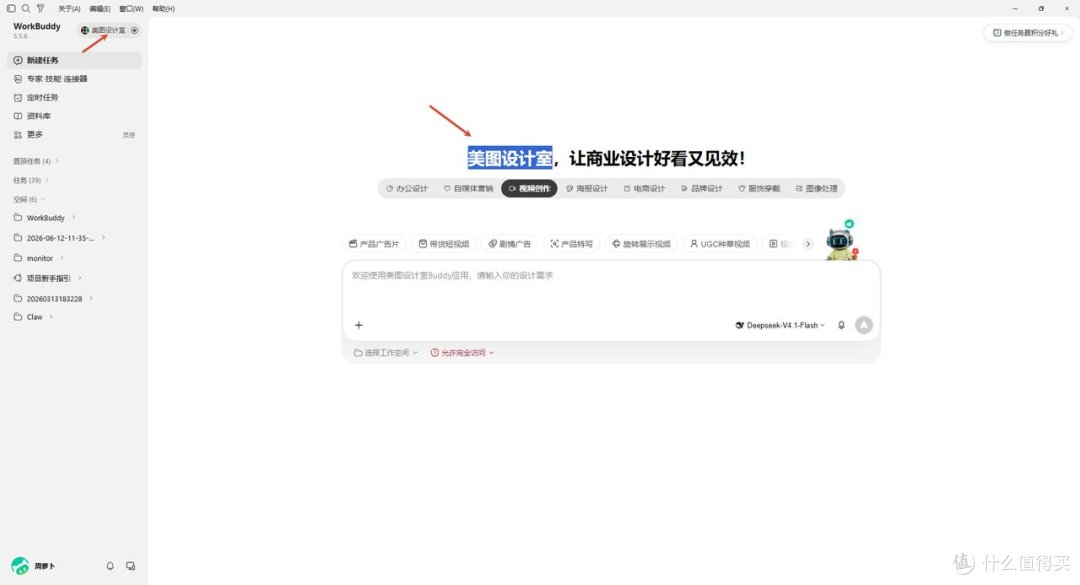Choose the 剧情广告 preset chip
This screenshot has width=1080, height=585.
click(x=510, y=244)
